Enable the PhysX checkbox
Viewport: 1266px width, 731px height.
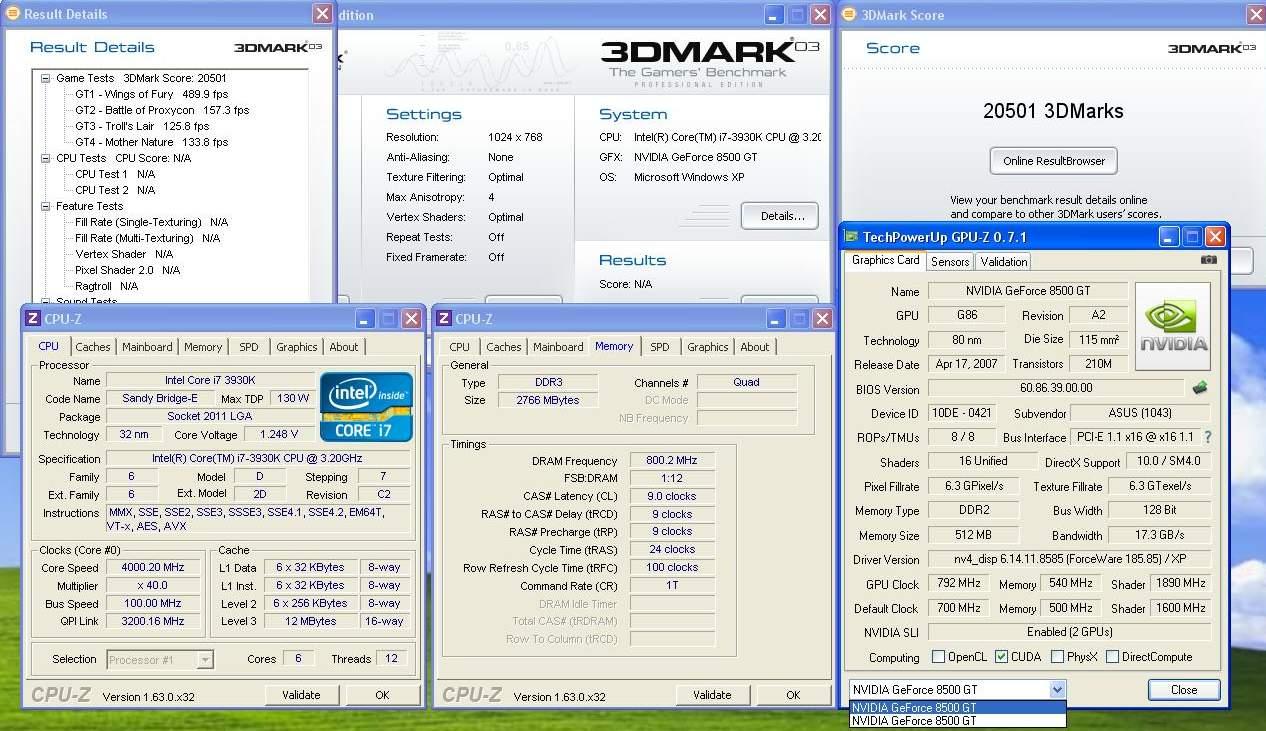(x=1058, y=657)
